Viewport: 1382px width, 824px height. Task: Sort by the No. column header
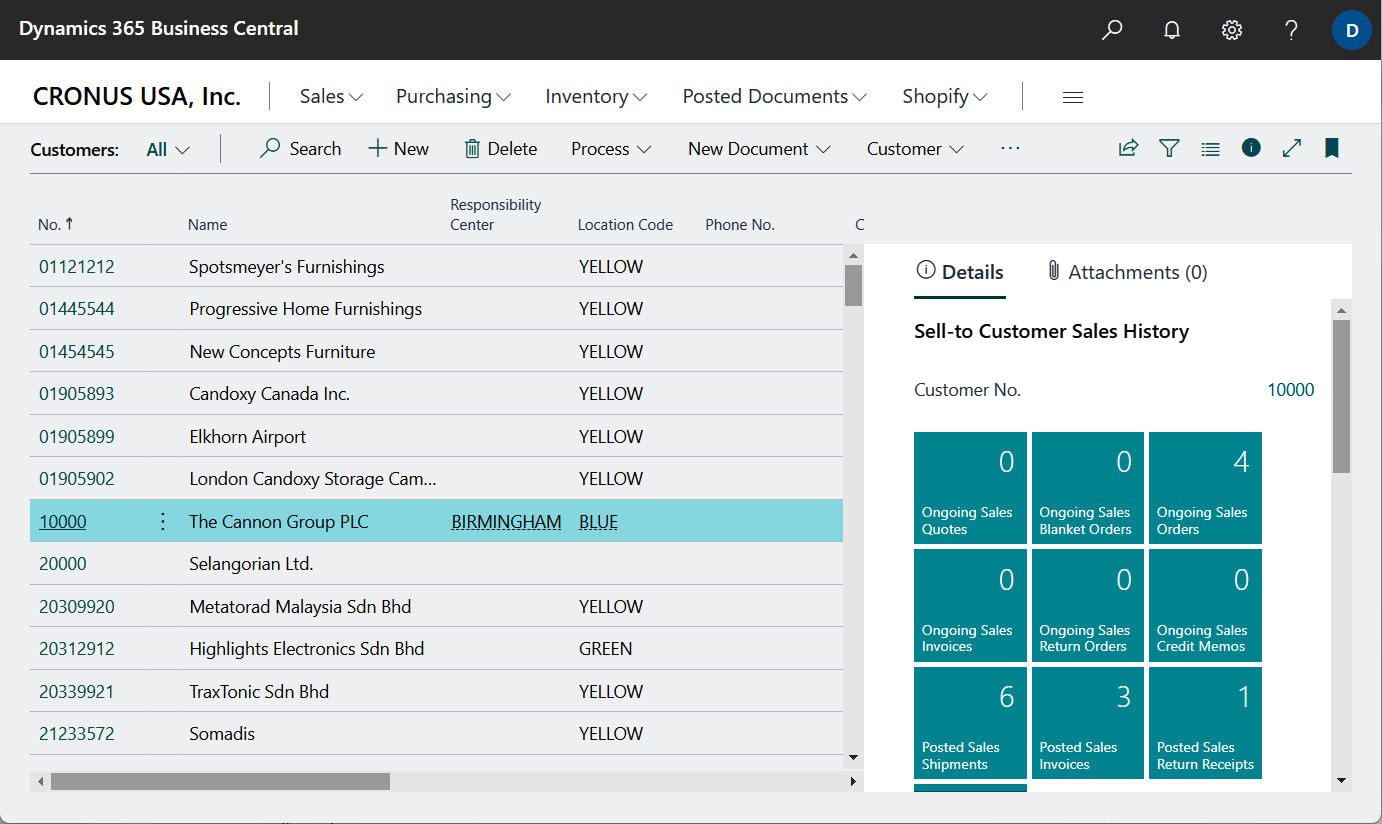click(56, 225)
